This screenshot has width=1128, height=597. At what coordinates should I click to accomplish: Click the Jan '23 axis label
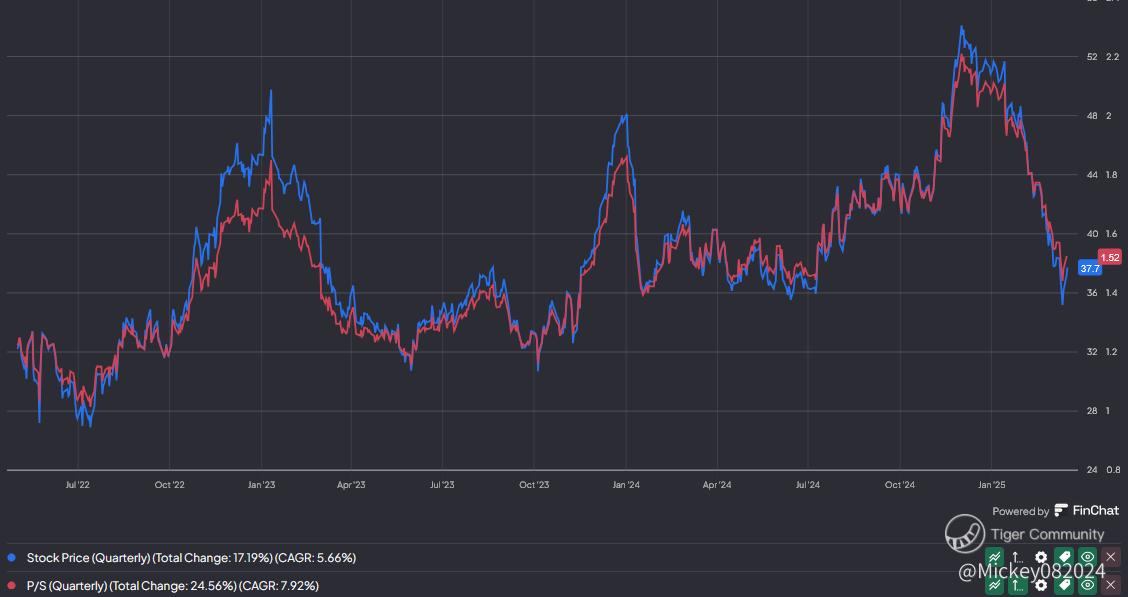[261, 485]
